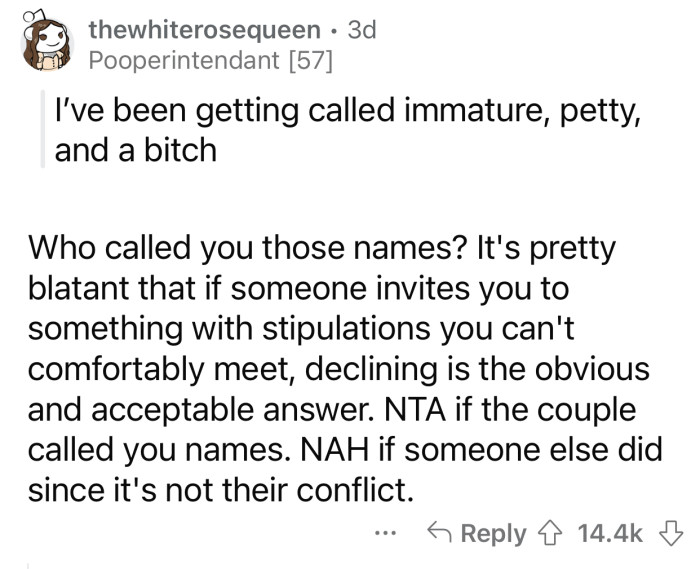Viewport: 700px width, 569px height.
Task: Click the 3d timestamp
Action: (x=360, y=30)
